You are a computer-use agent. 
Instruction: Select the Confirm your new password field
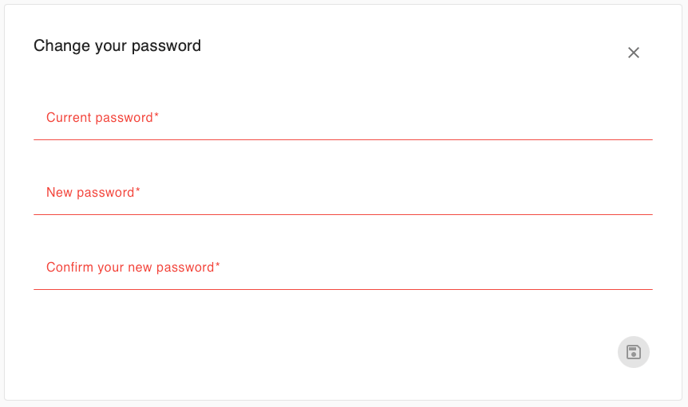pyautogui.click(x=343, y=268)
